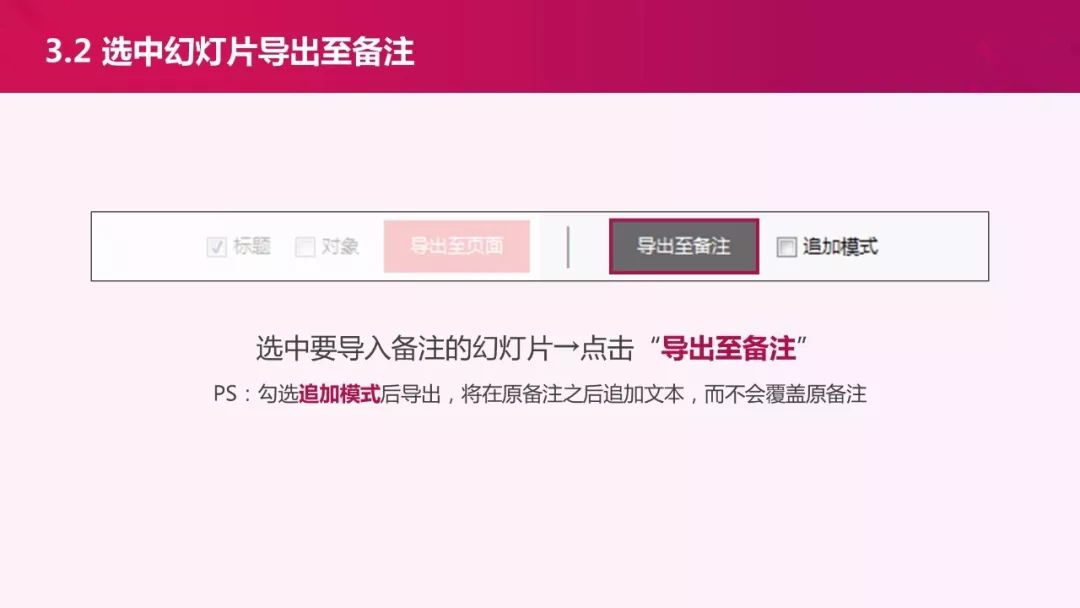Click the bold 追加模式 text in the PS note
This screenshot has height=608, width=1080.
click(340, 394)
